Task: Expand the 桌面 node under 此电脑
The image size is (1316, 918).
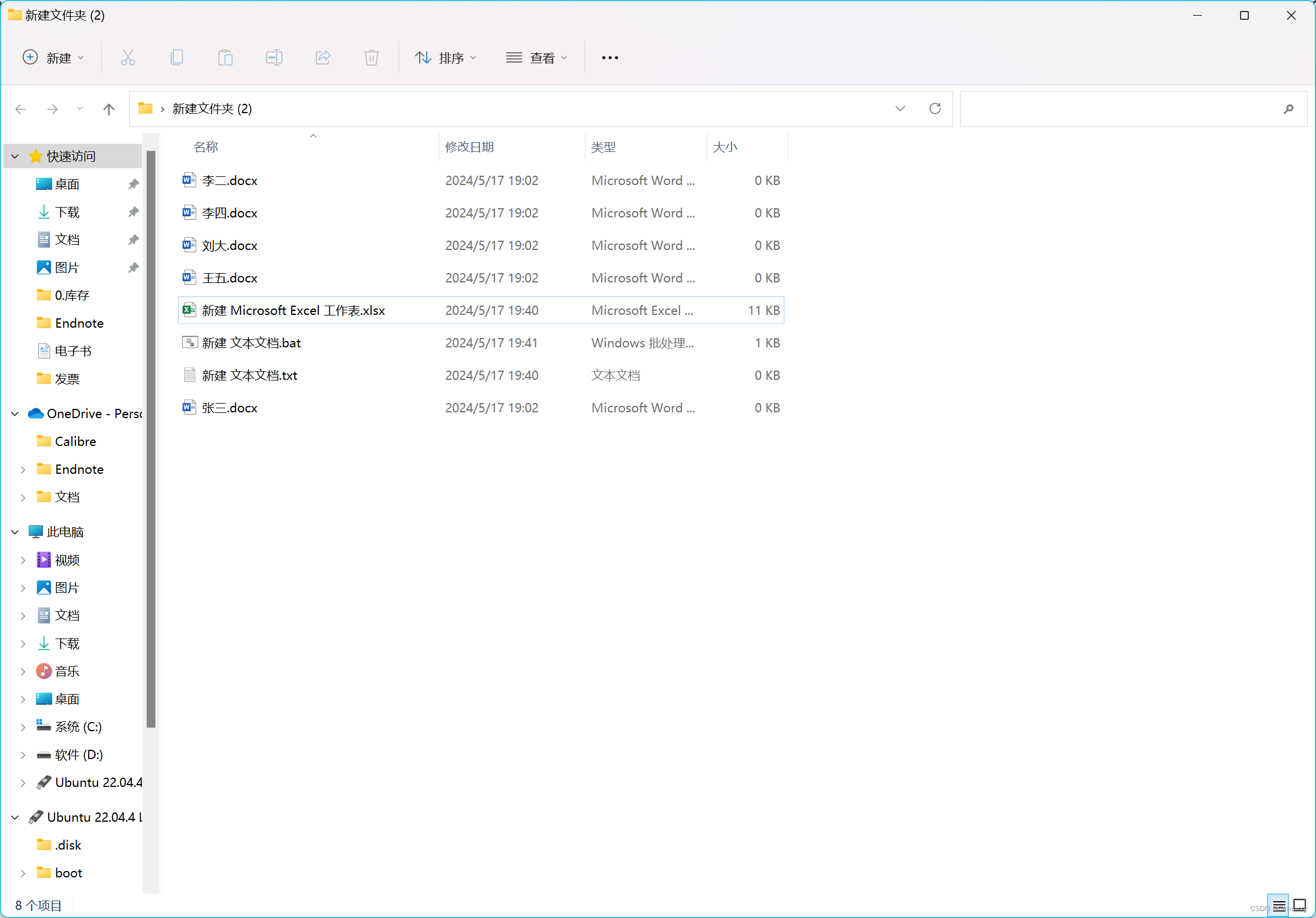Action: click(23, 699)
